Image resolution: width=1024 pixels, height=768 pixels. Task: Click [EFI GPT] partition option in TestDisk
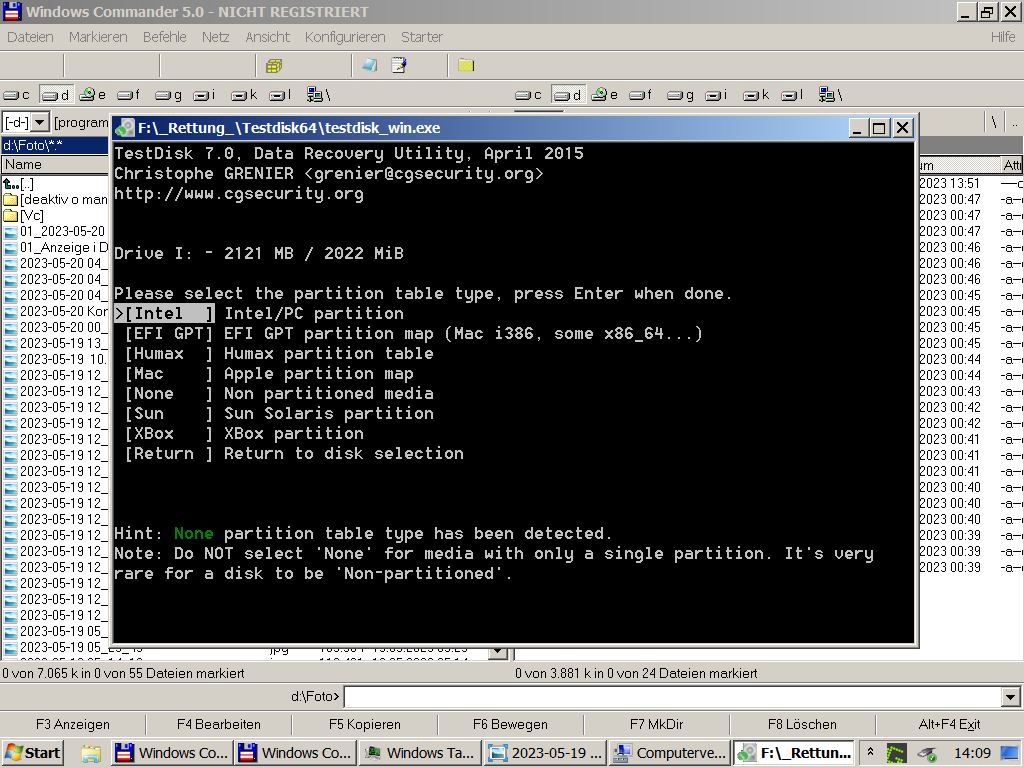[413, 334]
